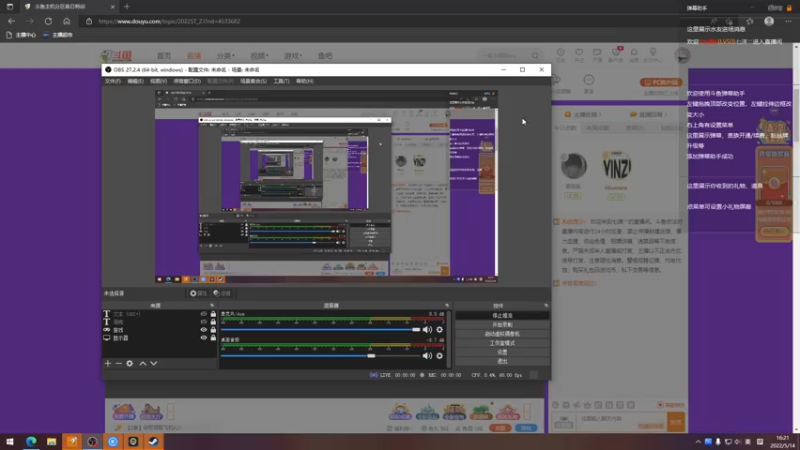This screenshot has width=800, height=450.
Task: Click the browser refresh icon
Action: pos(48,21)
